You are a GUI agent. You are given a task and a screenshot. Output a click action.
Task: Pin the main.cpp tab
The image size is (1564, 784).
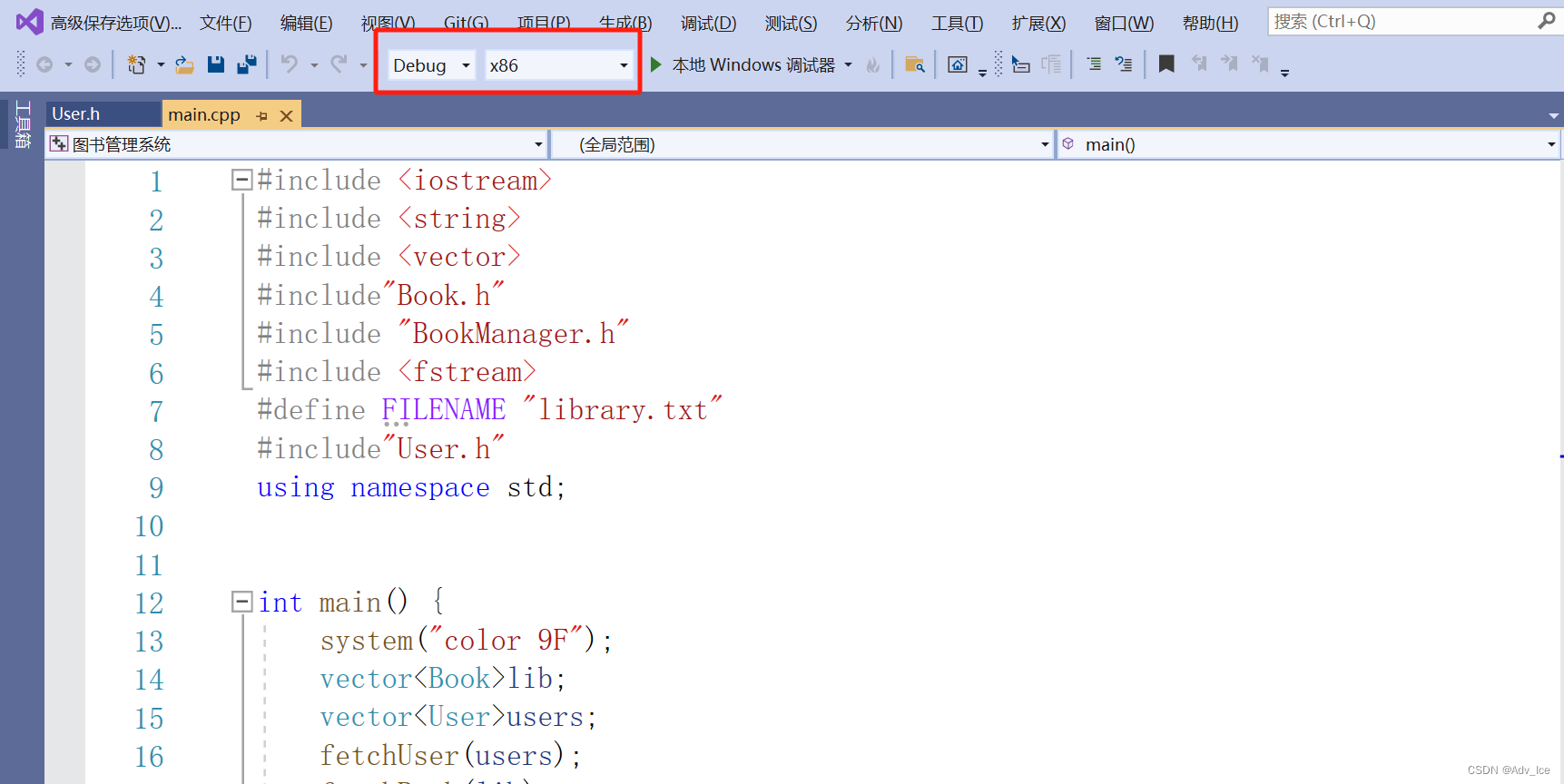[x=261, y=115]
